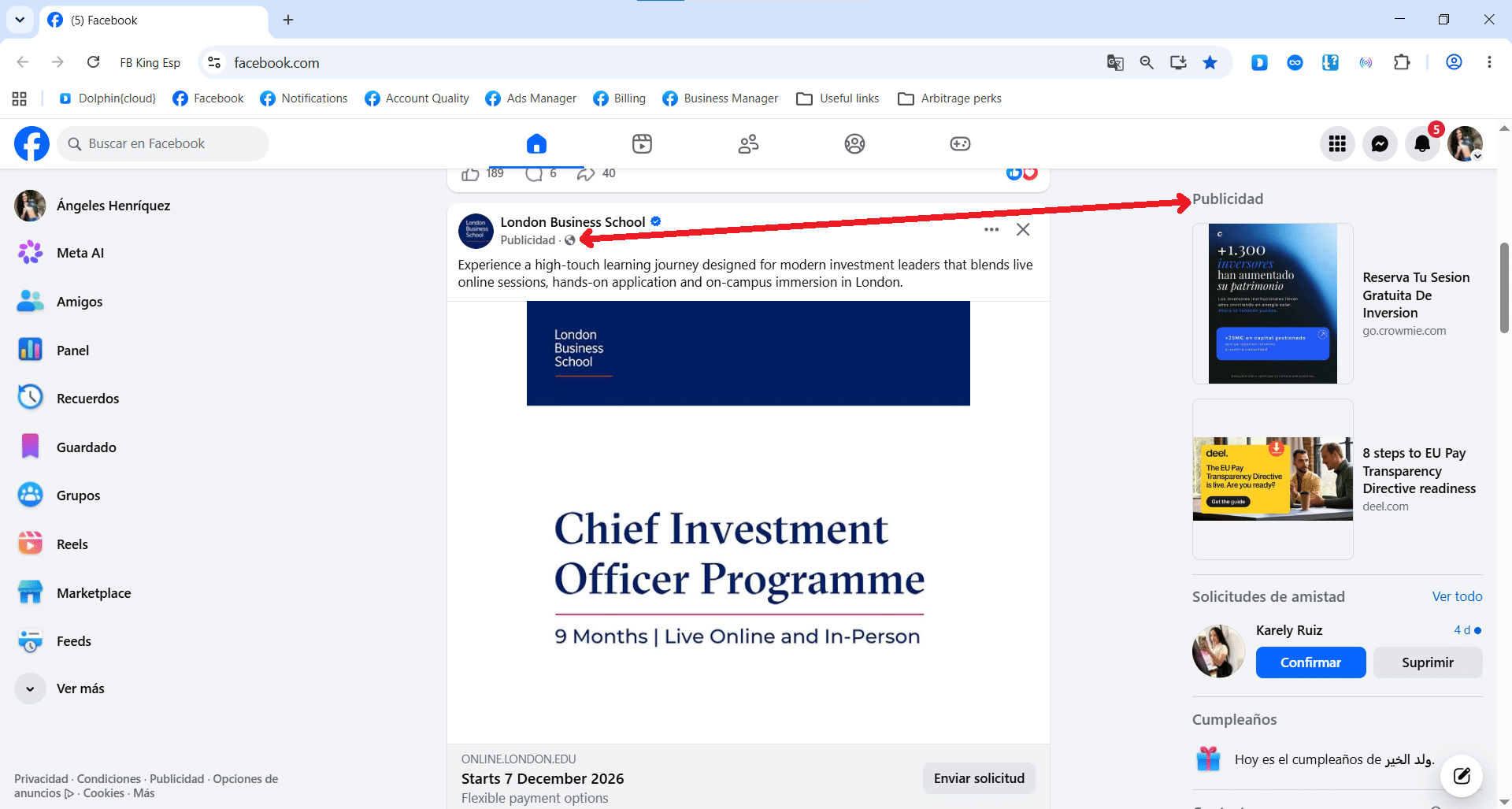The image size is (1512, 809).
Task: Open the Ads Manager bookmark
Action: tap(531, 98)
